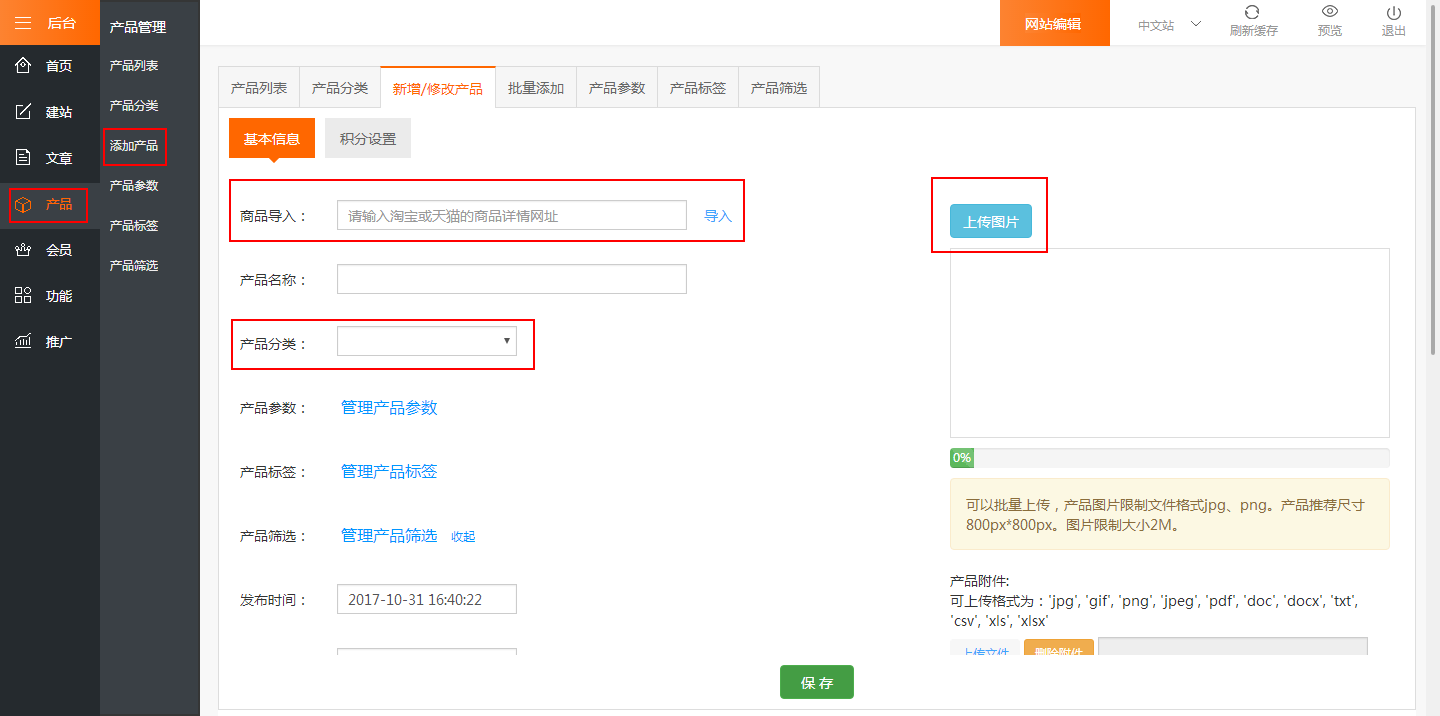Switch to the 产品列表 tab
Viewport: 1440px width, 716px height.
point(259,88)
